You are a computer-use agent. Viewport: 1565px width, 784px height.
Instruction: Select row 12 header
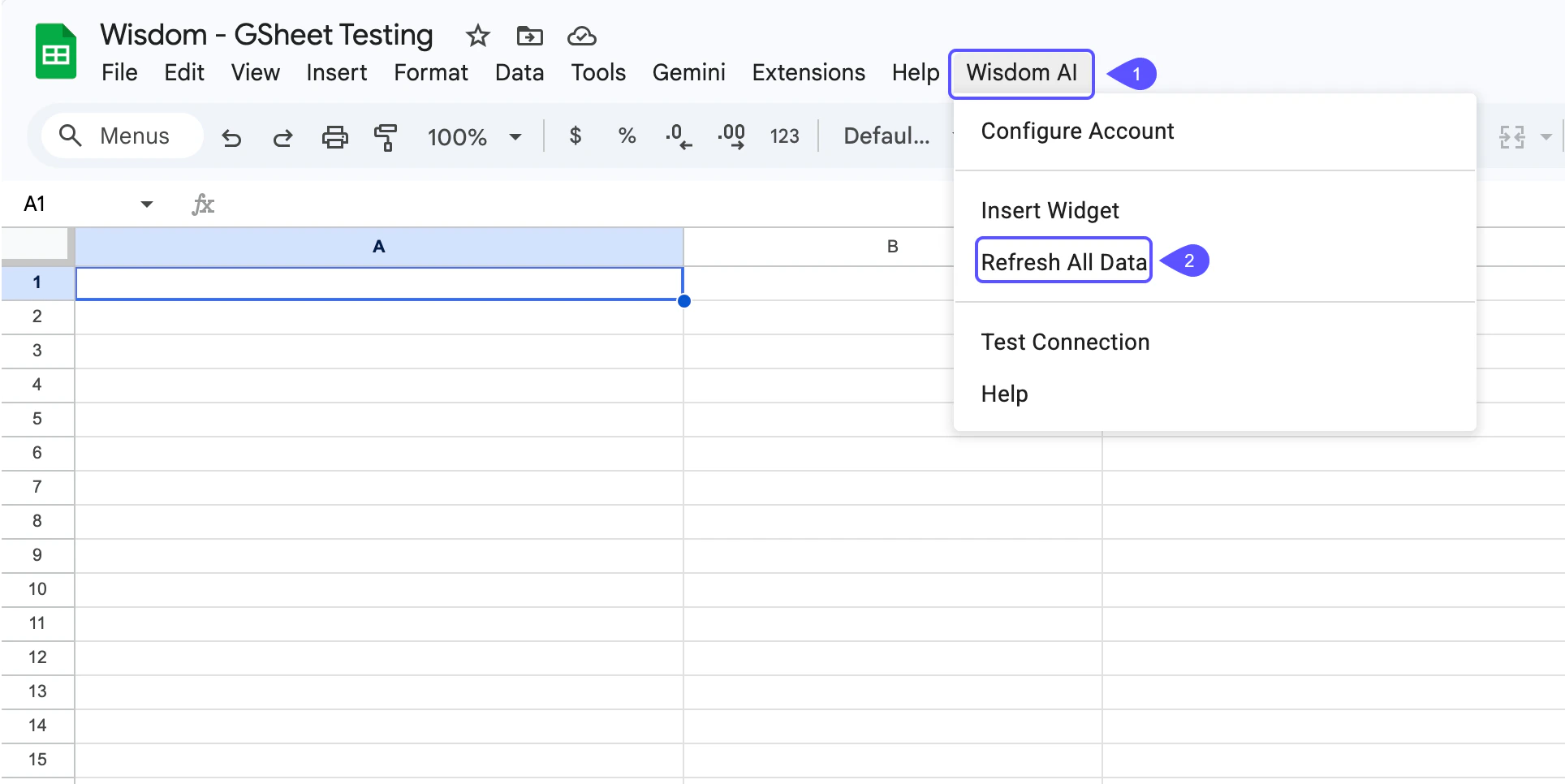pyautogui.click(x=37, y=657)
